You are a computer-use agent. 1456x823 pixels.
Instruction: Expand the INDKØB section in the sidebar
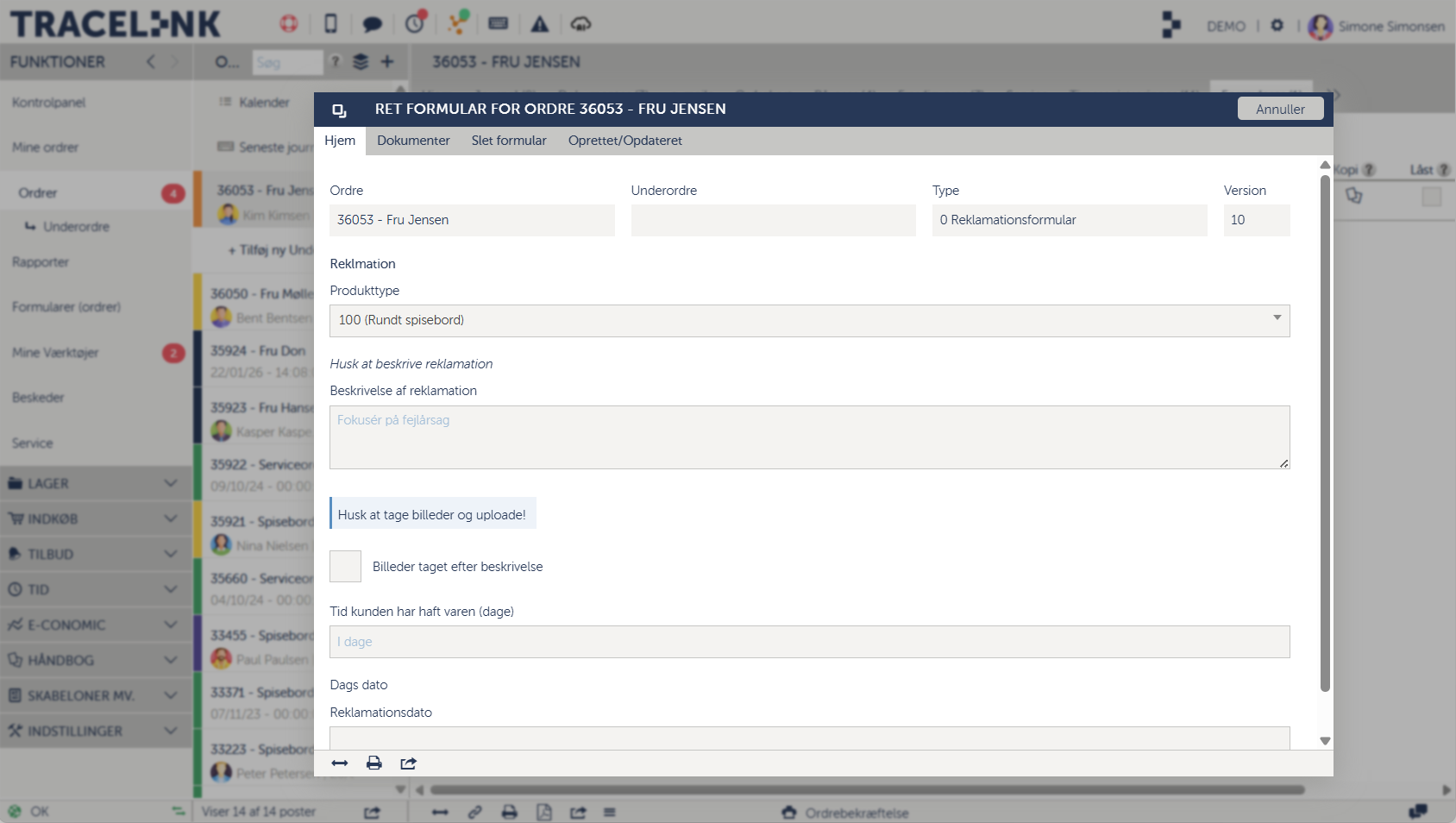point(169,518)
